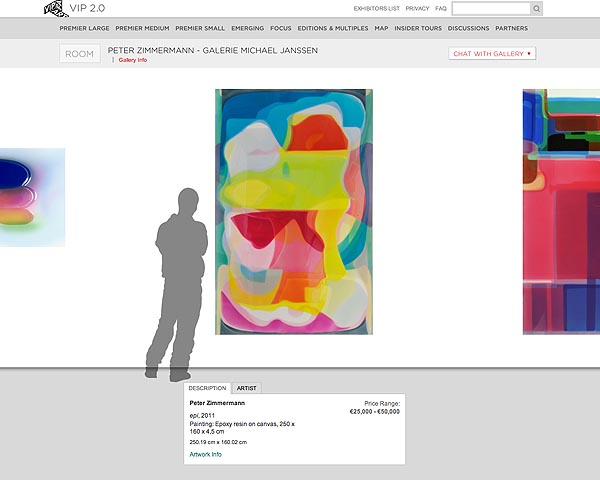Open the Artwork Info link
Image resolution: width=600 pixels, height=480 pixels.
coord(205,454)
